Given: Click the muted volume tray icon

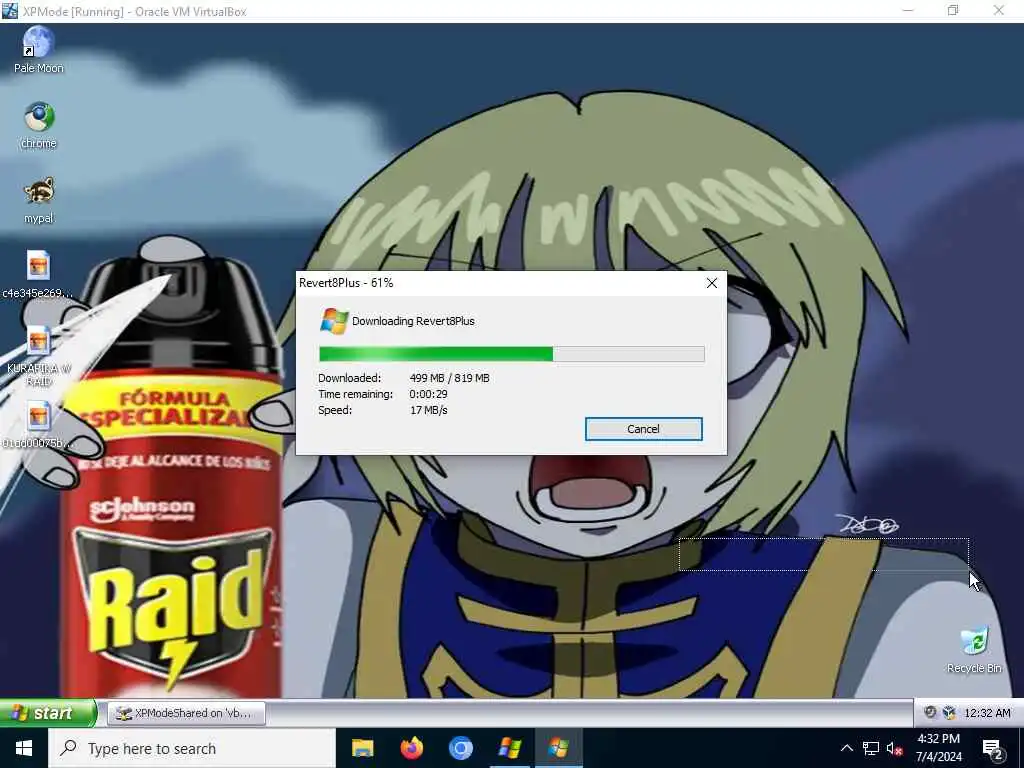Looking at the screenshot, I should pyautogui.click(x=895, y=748).
